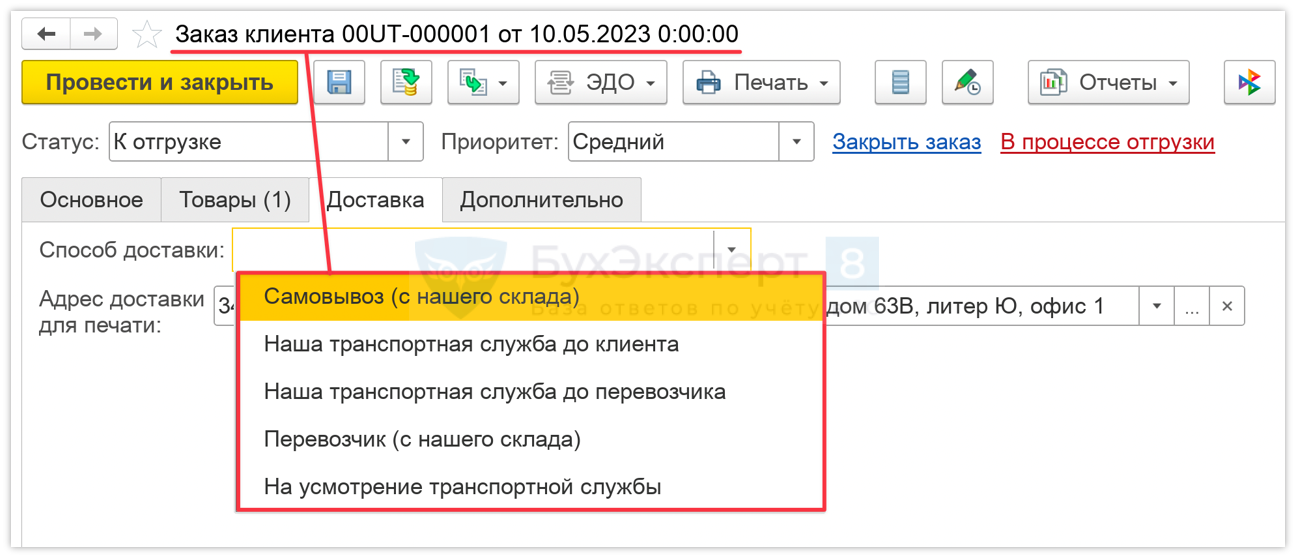1296x558 pixels.
Task: Click the colorful play triangle icon
Action: tap(1250, 82)
